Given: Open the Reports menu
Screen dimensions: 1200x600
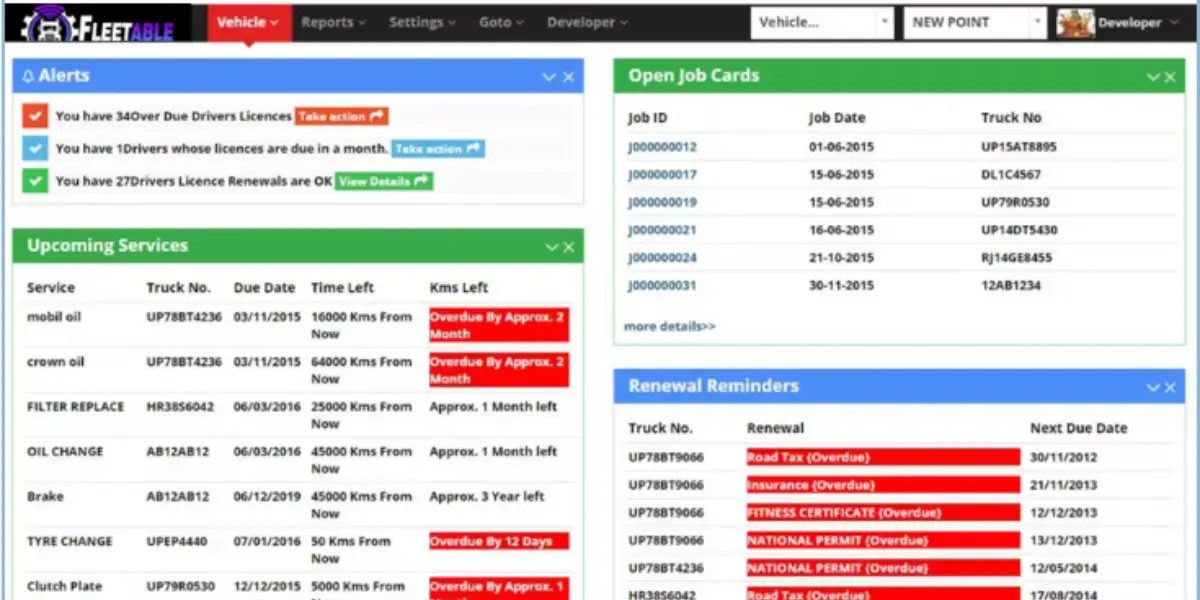Looking at the screenshot, I should [333, 22].
